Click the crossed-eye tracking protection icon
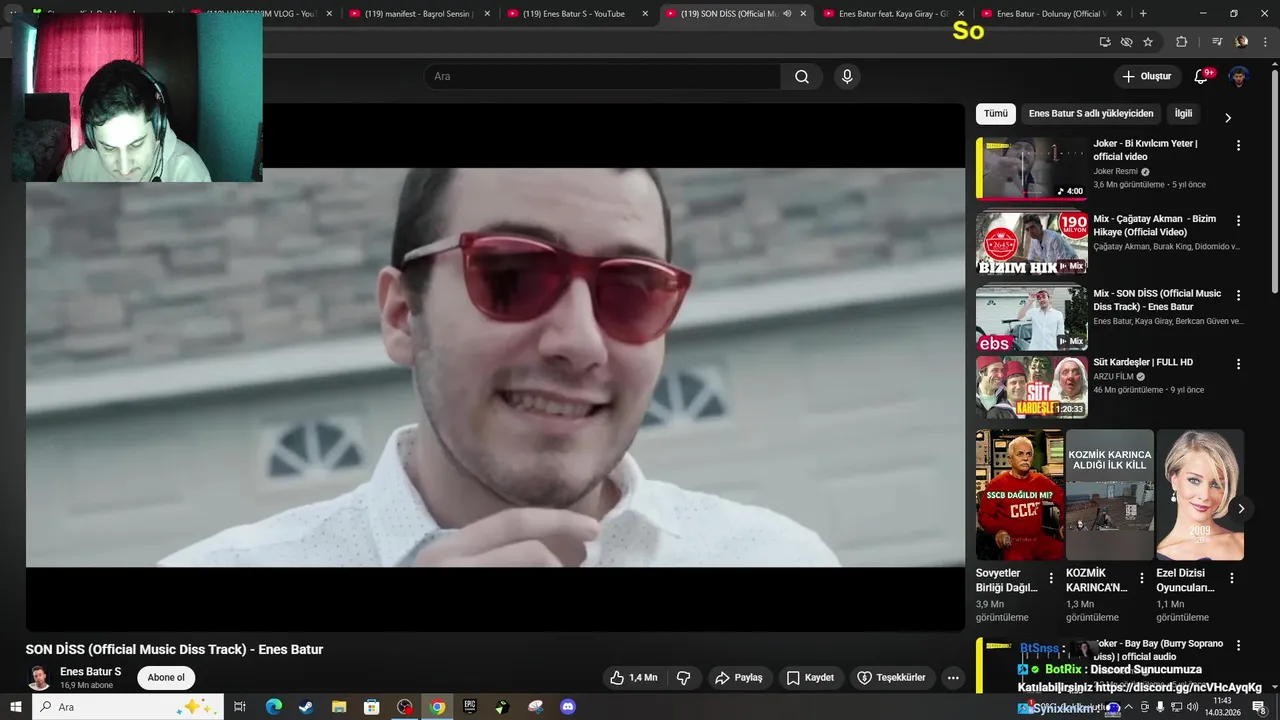The height and width of the screenshot is (720, 1280). pos(1127,42)
